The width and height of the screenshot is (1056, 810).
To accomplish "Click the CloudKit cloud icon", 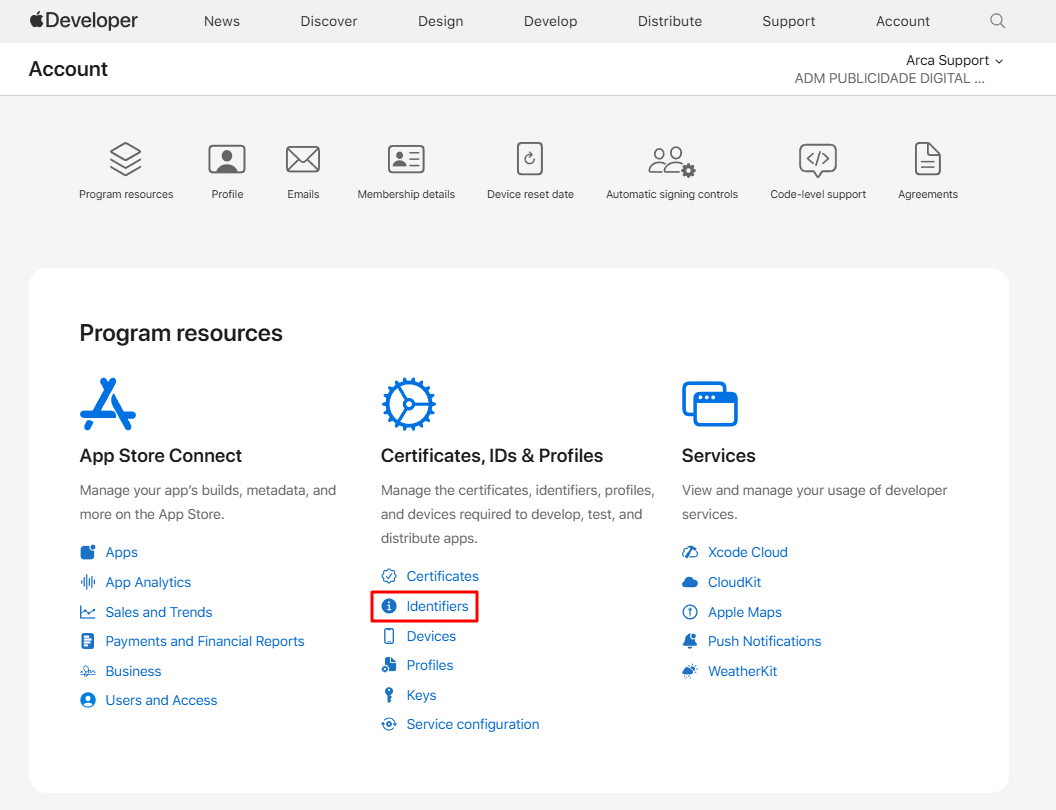I will point(690,582).
